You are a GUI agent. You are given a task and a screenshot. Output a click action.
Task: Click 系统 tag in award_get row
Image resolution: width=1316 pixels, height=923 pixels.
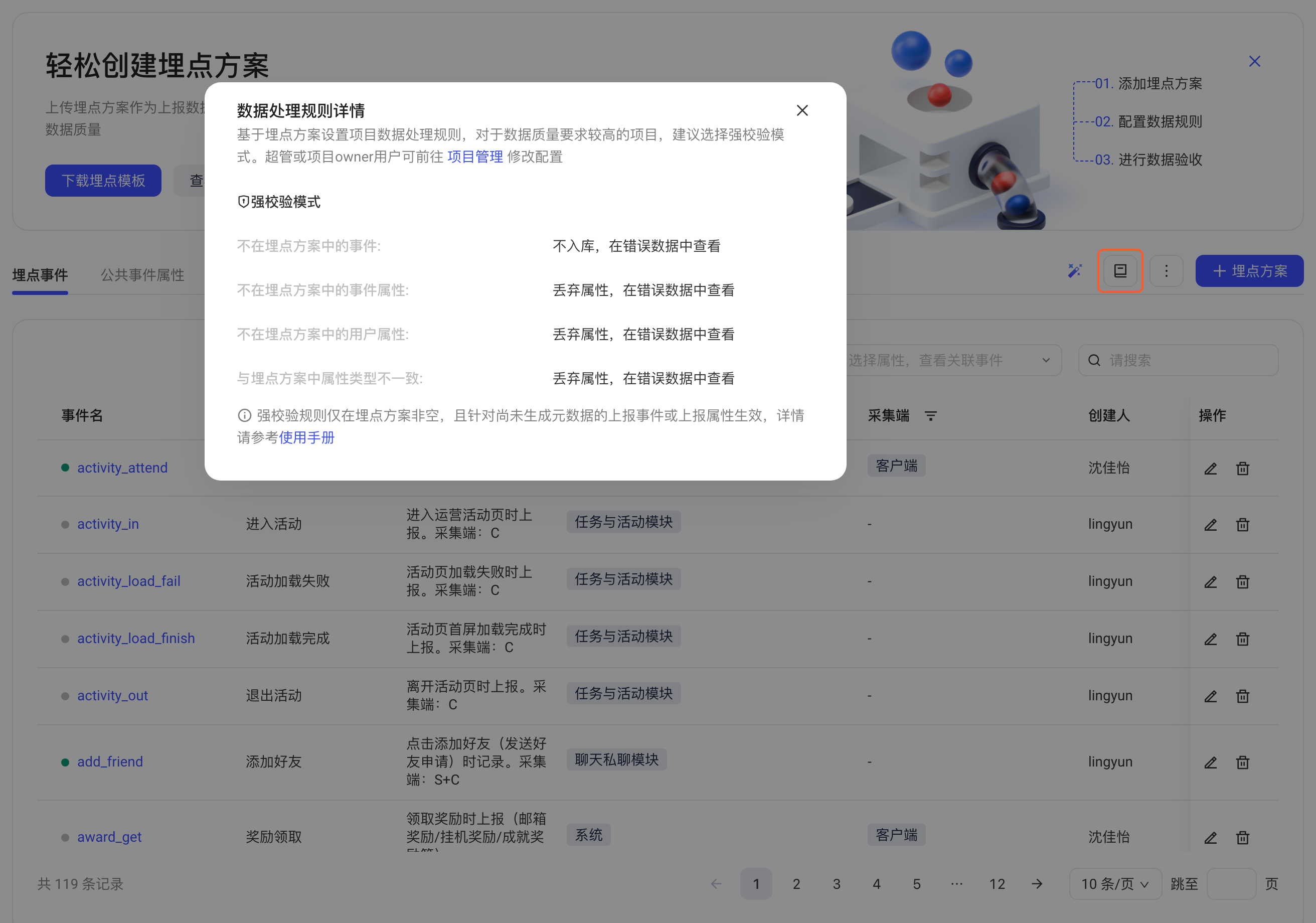click(589, 835)
